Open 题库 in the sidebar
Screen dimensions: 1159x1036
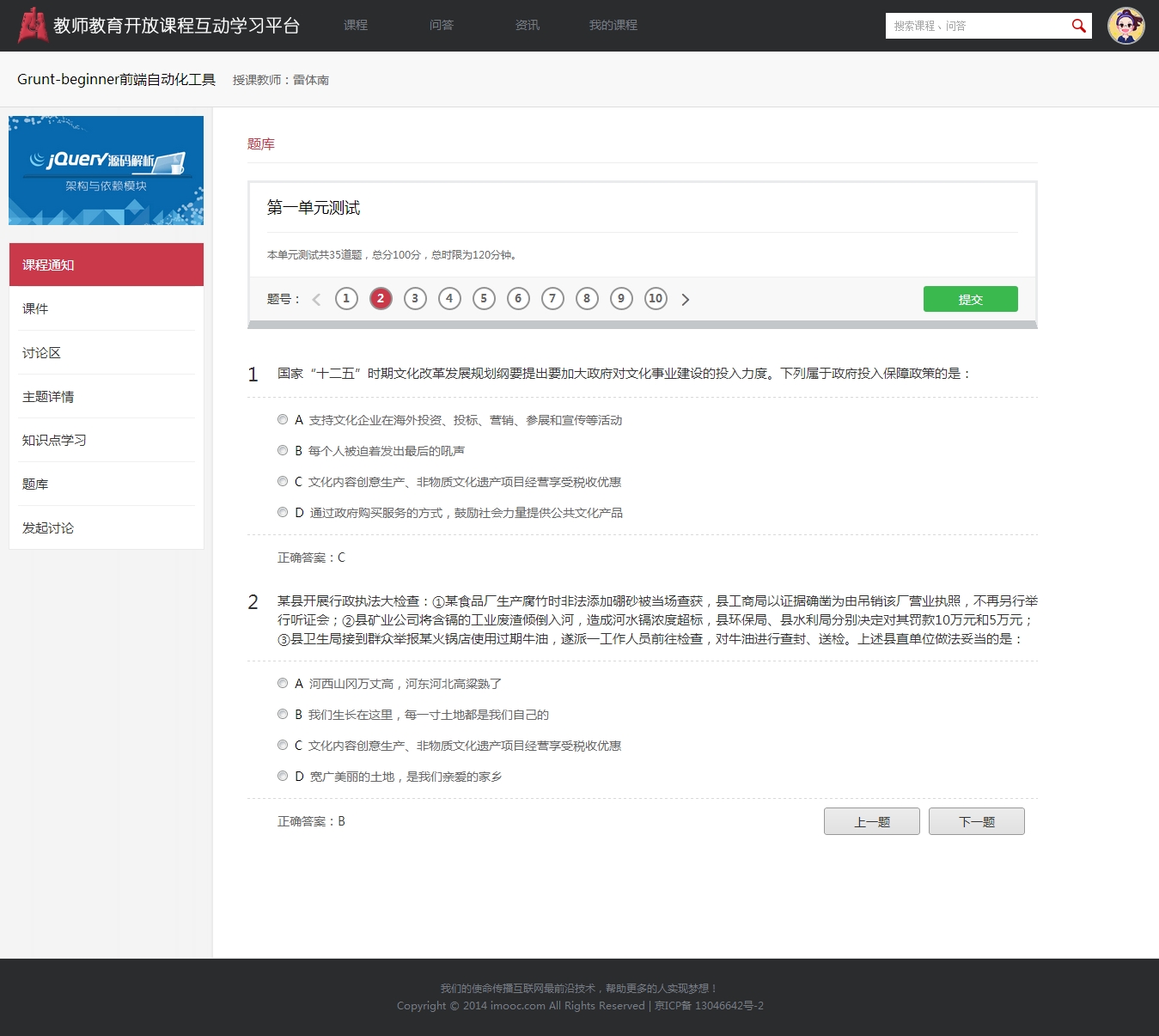coord(107,484)
